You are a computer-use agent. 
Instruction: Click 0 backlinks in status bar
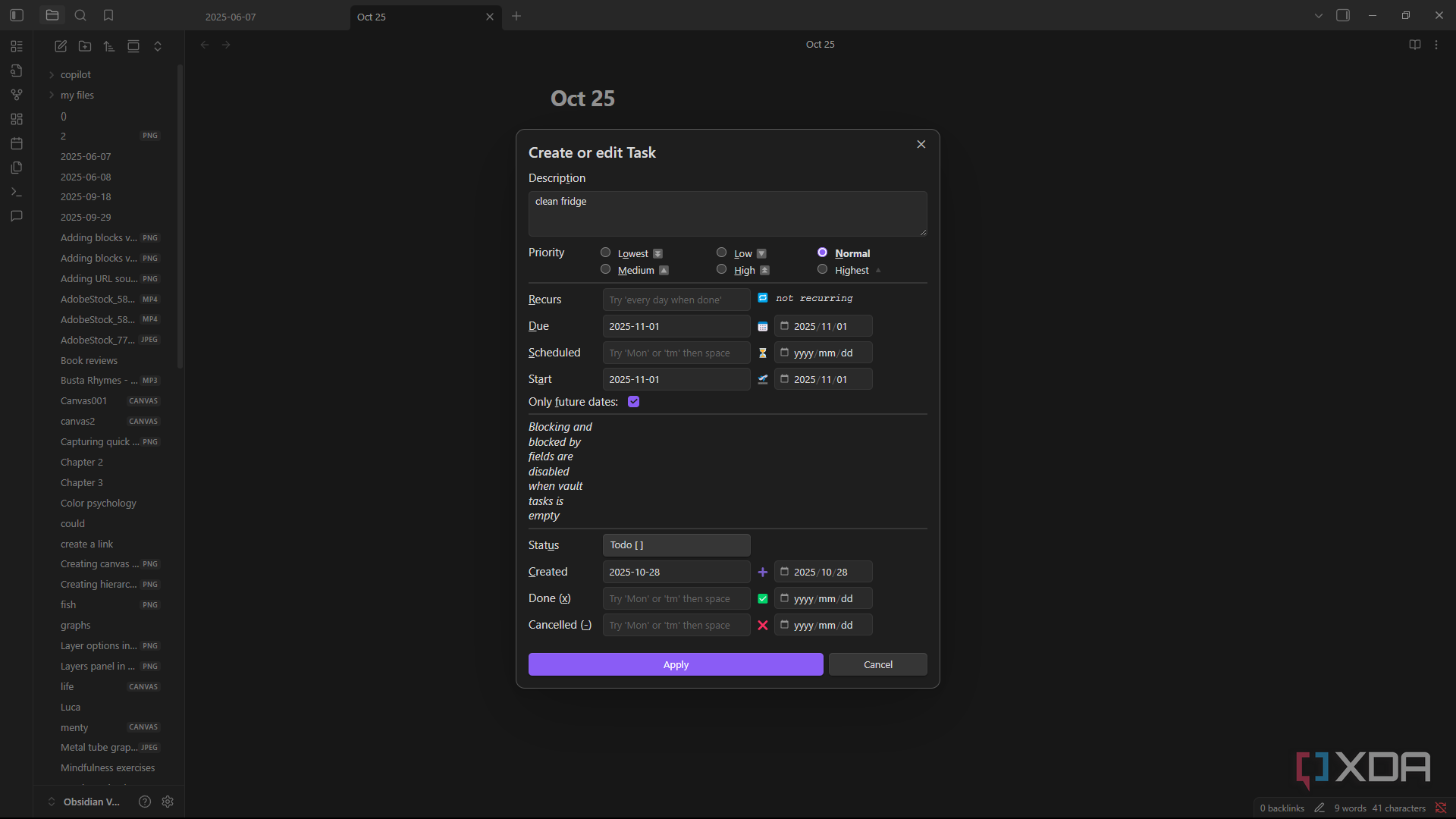click(x=1282, y=808)
